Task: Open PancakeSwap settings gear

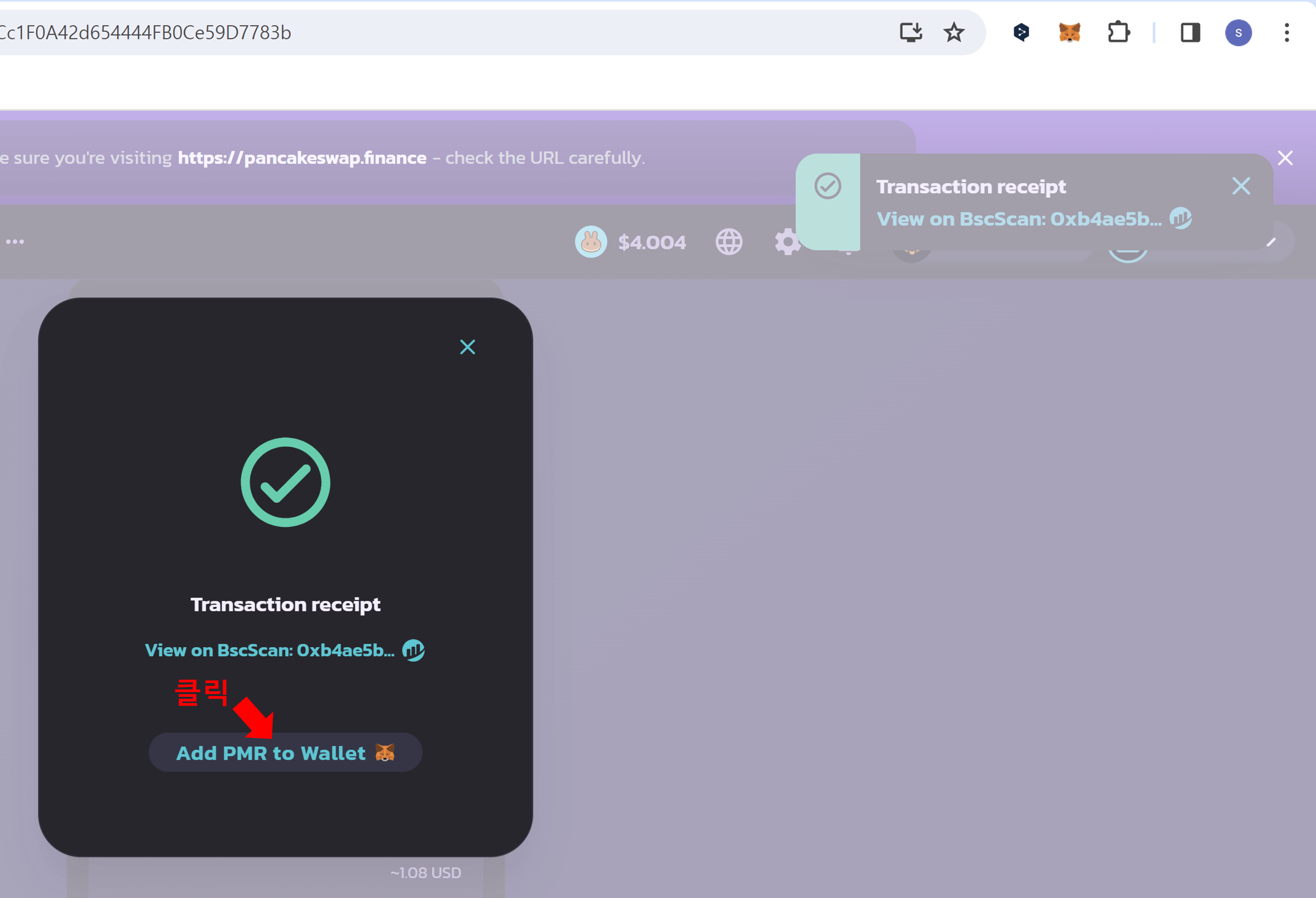Action: coord(787,242)
